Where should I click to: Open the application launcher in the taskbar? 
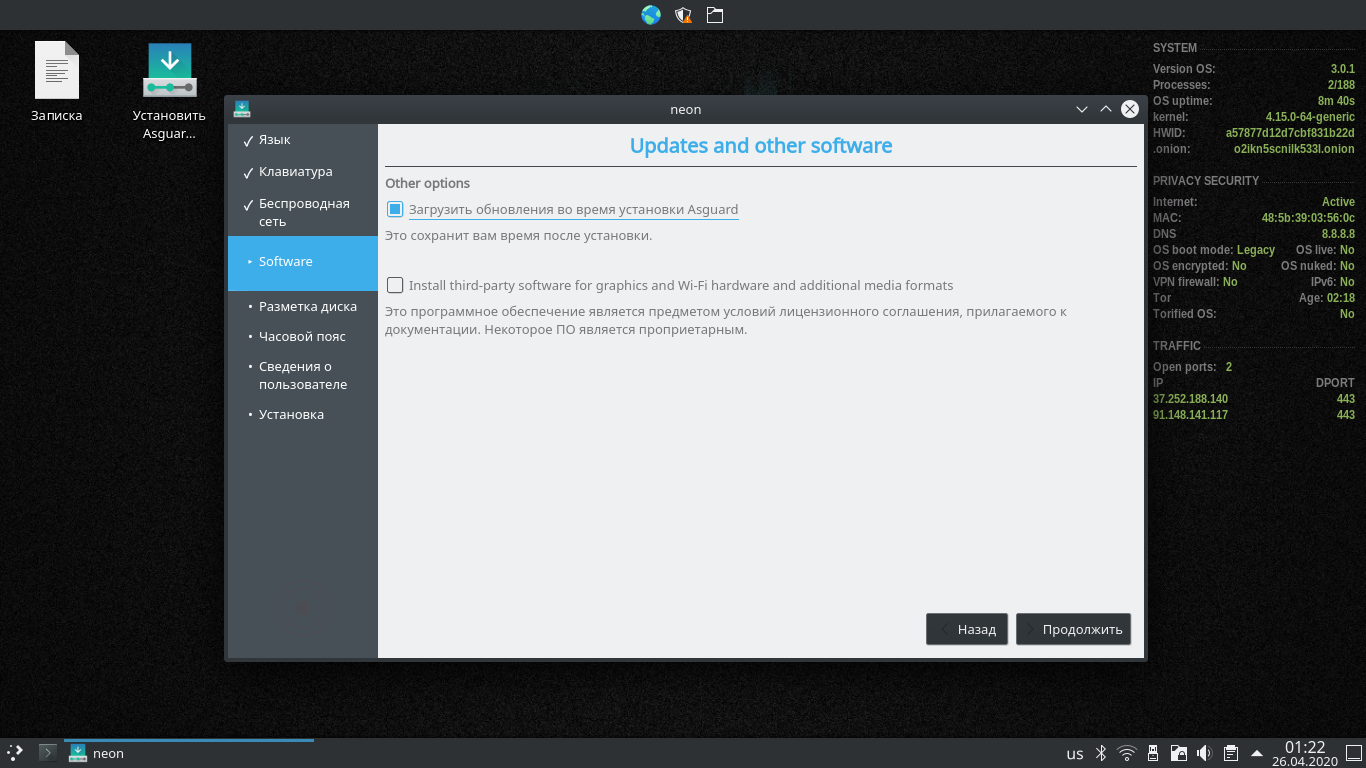[15, 753]
